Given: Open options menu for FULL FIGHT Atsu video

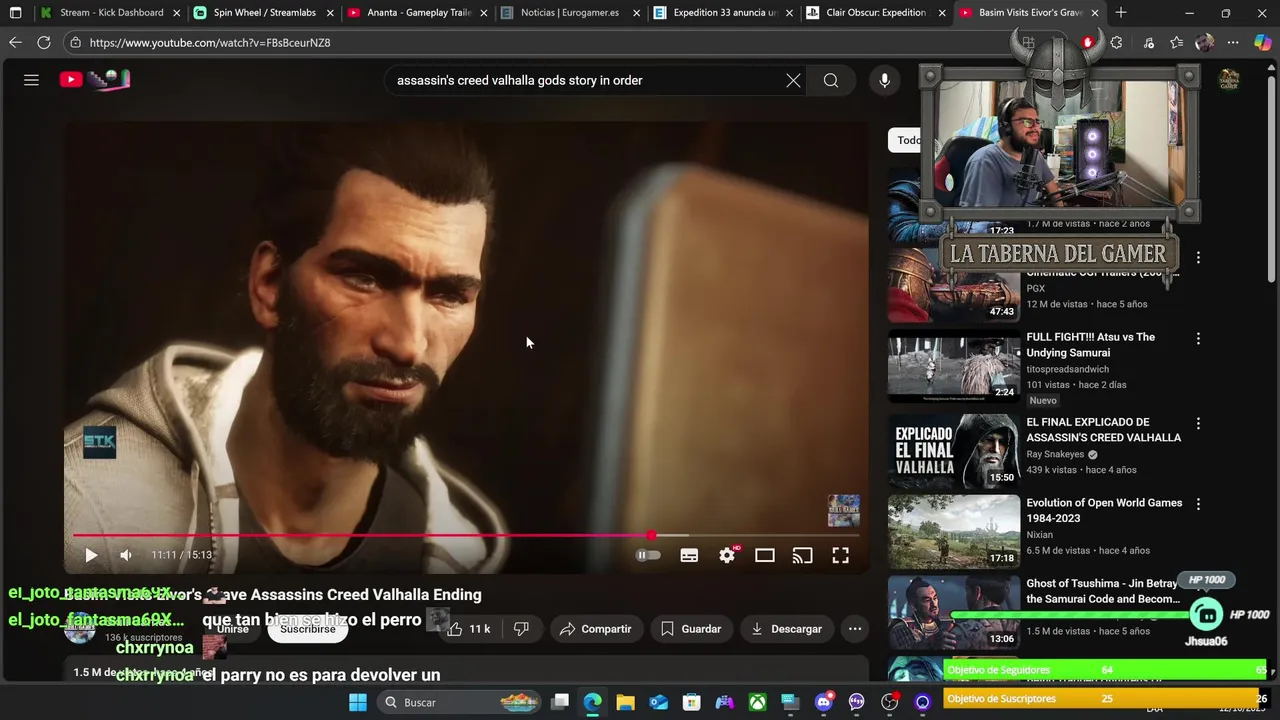Looking at the screenshot, I should (x=1198, y=339).
